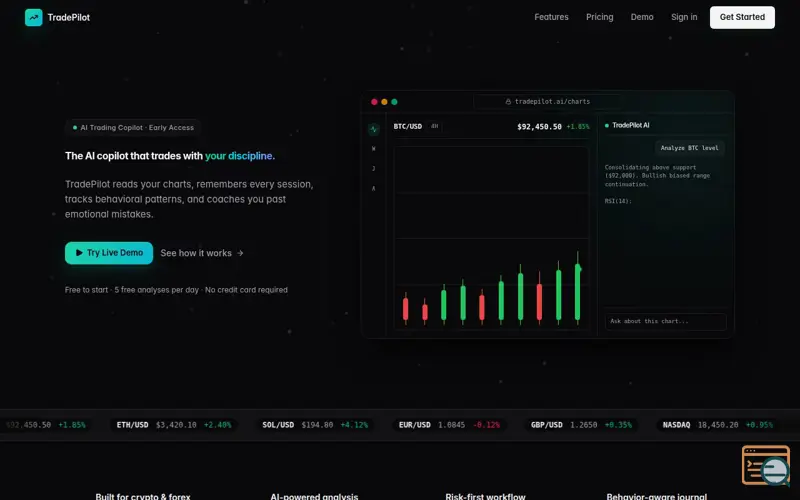This screenshot has height=500, width=800.
Task: Click the Consolidating above support AI response text
Action: pyautogui.click(x=657, y=176)
